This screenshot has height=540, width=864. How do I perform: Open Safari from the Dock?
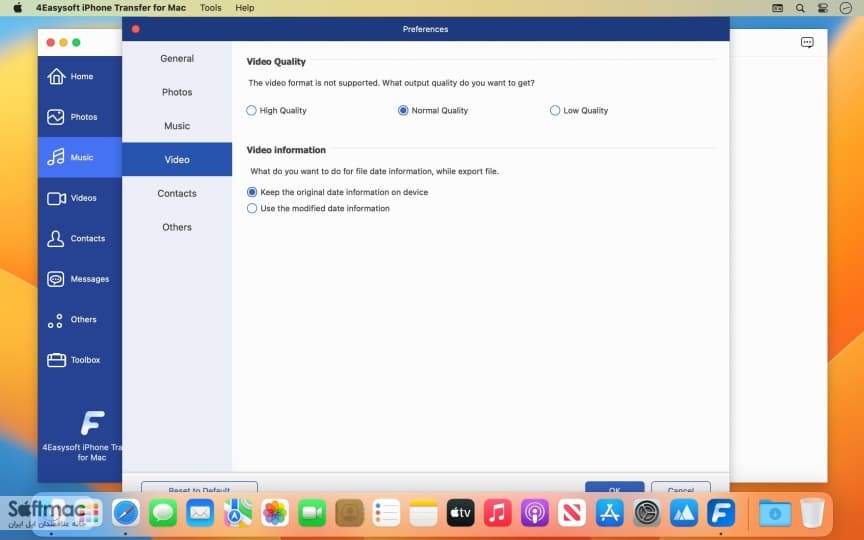(x=126, y=513)
